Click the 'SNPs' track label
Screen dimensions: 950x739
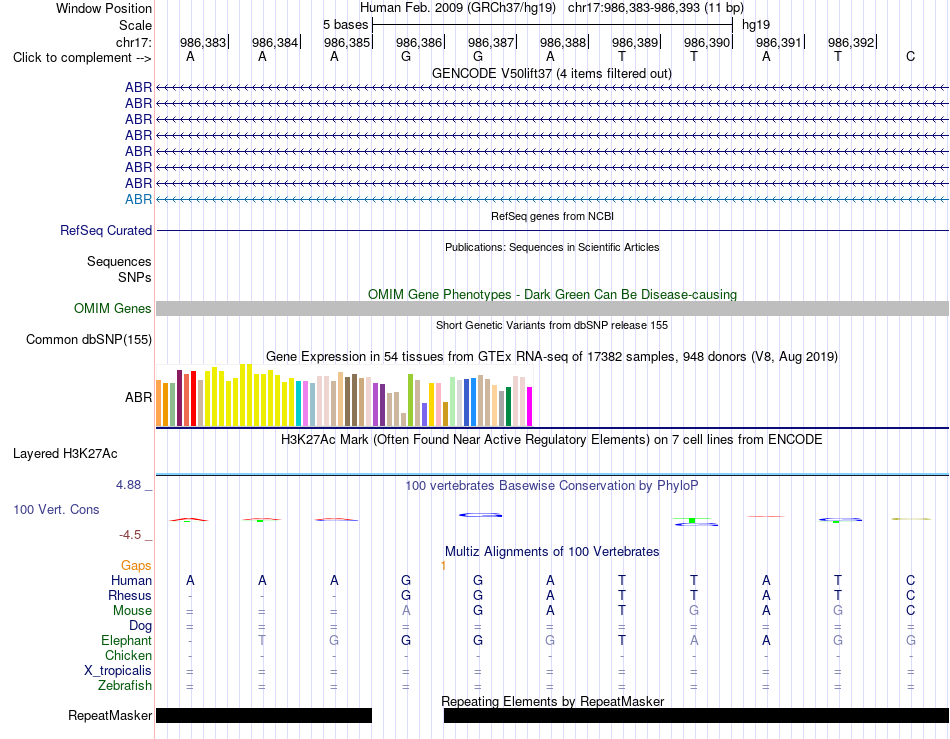click(x=135, y=277)
